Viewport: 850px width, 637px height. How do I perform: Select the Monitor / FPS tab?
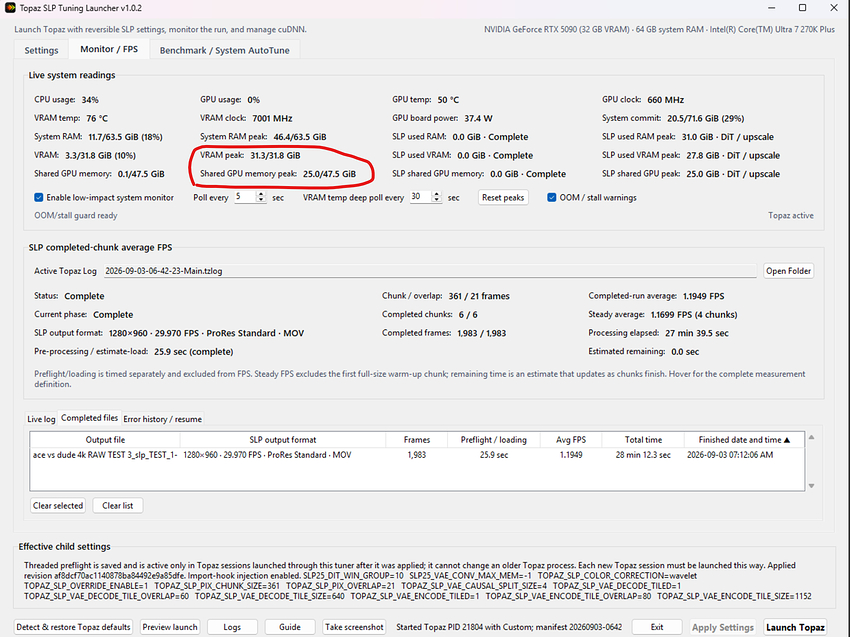pyautogui.click(x=109, y=49)
